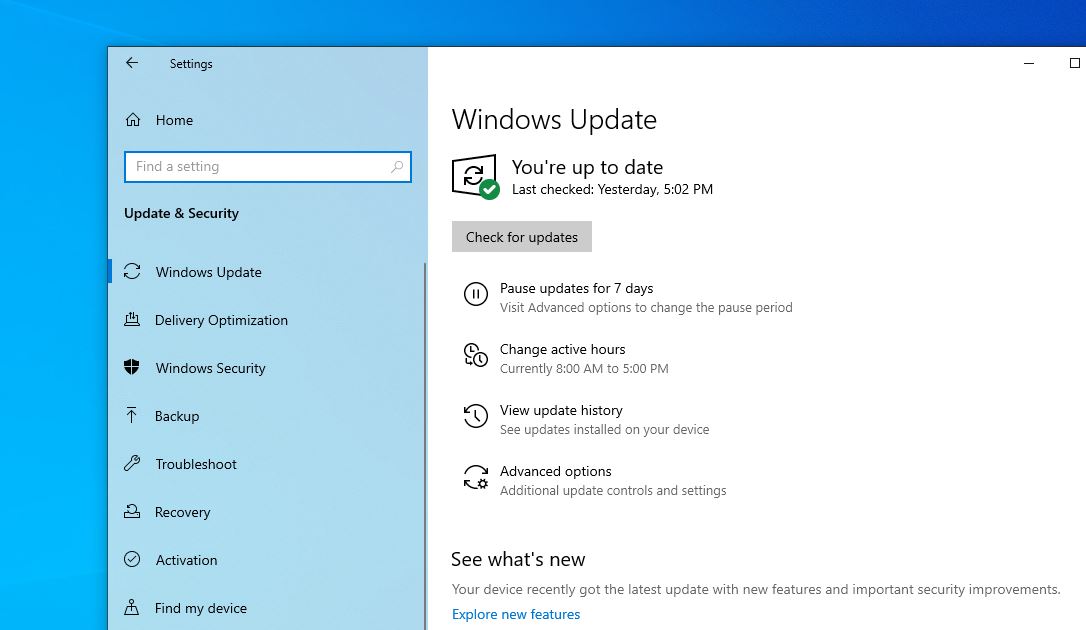Click the Windows Security shield icon

click(x=132, y=368)
